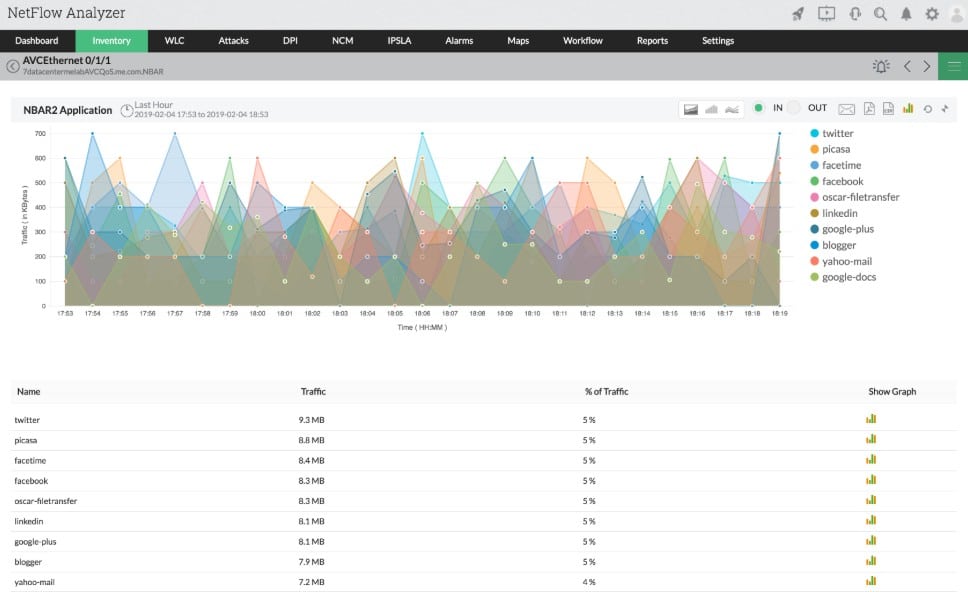Toggle linkedin series in chart legend

pyautogui.click(x=833, y=214)
